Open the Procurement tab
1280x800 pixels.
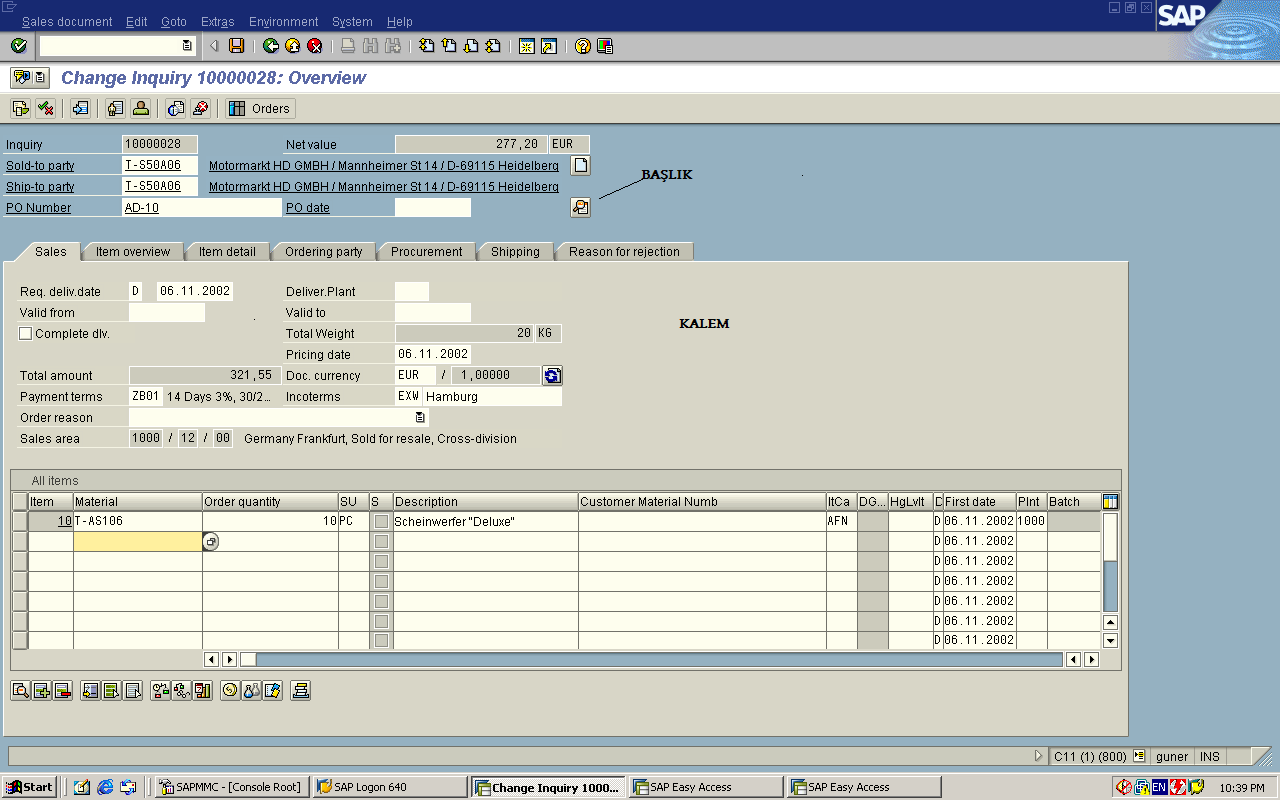point(427,252)
